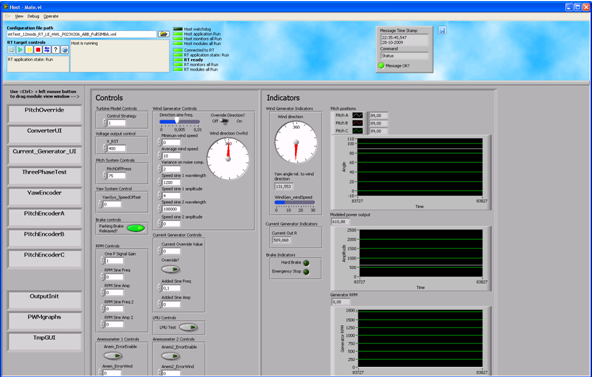
Task: Click the Control Strategy stepper arrows
Action: pos(105,123)
